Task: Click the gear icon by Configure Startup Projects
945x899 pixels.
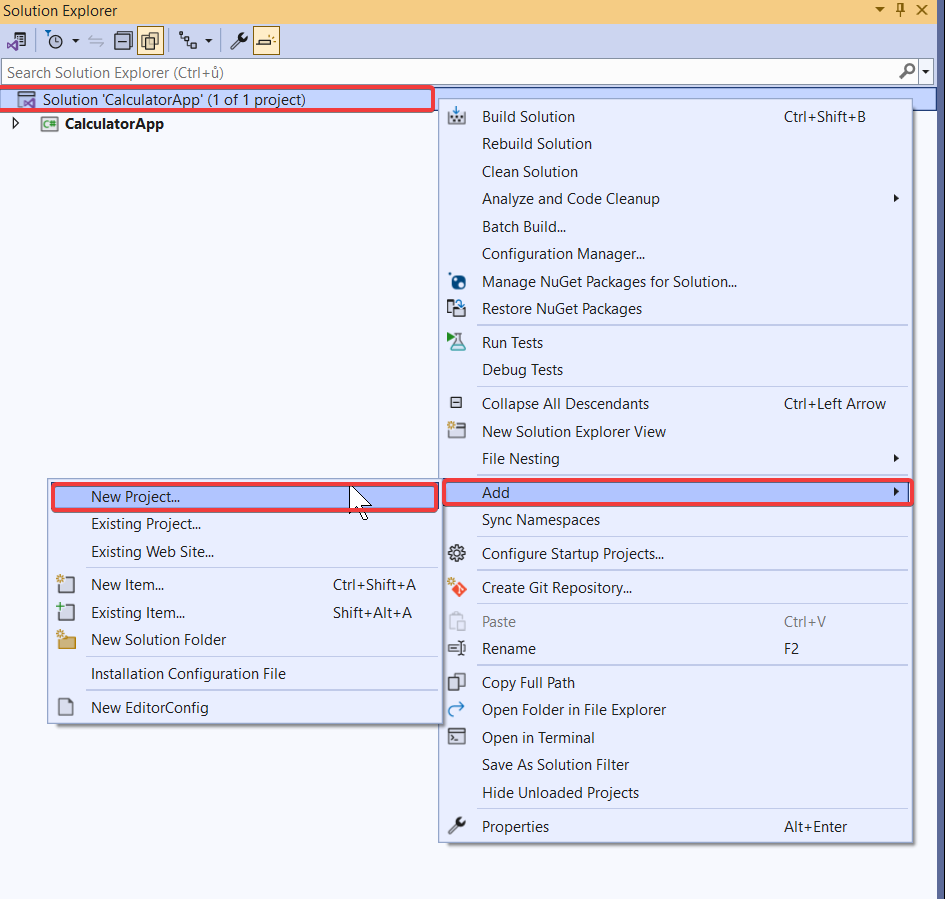Action: tap(457, 554)
